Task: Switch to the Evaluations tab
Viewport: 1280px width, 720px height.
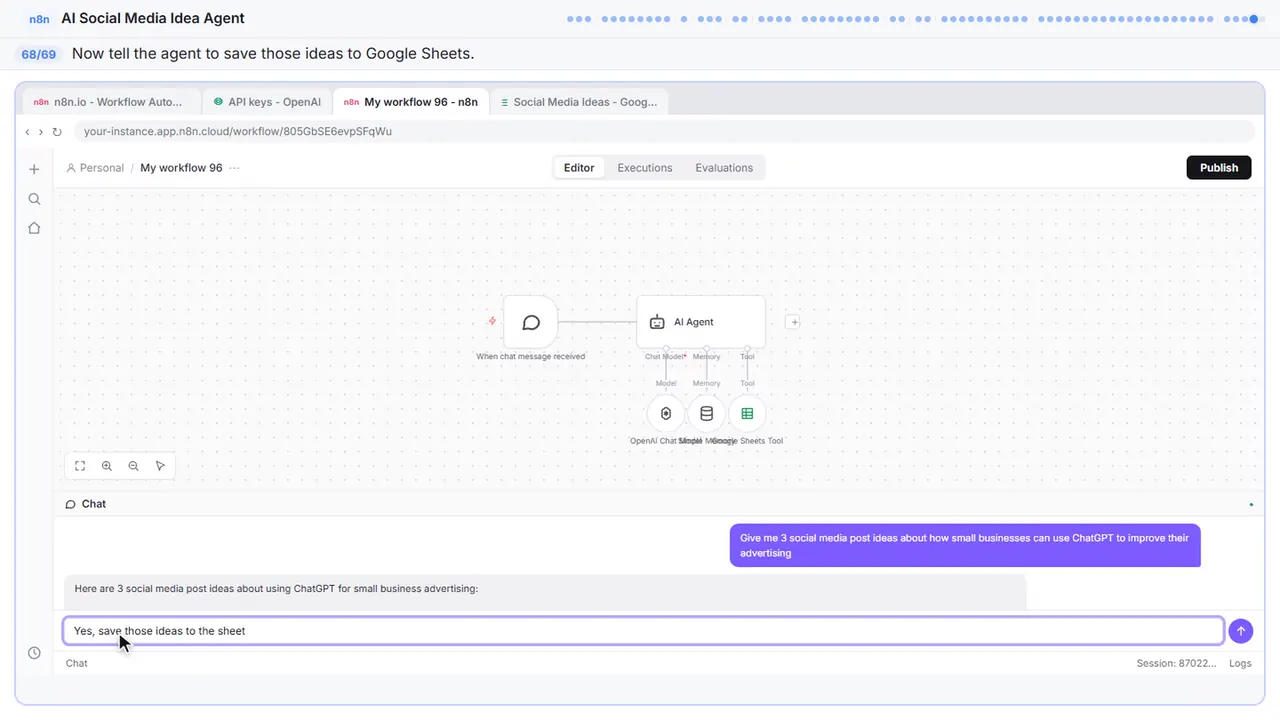Action: 724,168
